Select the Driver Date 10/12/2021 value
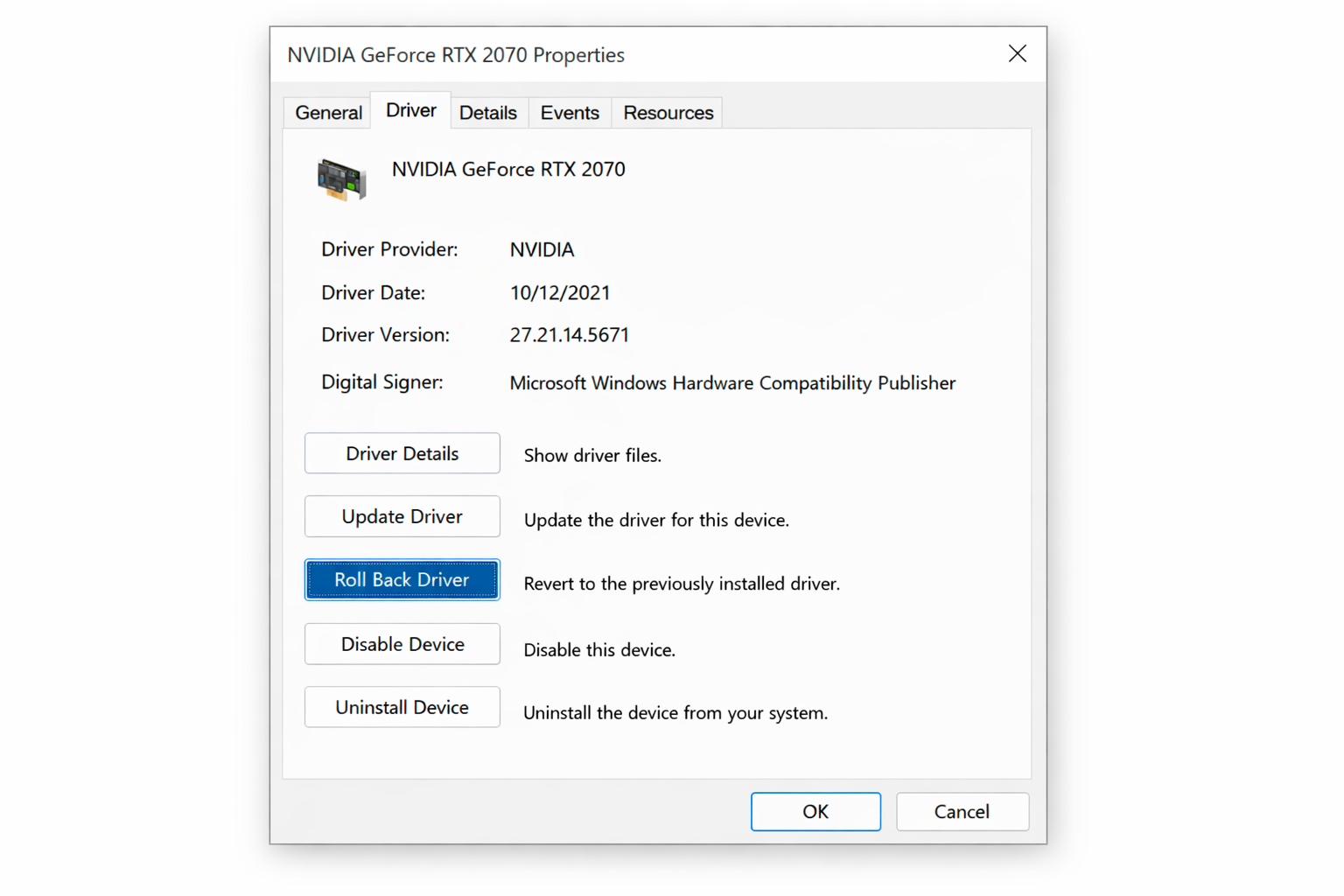 coord(560,292)
